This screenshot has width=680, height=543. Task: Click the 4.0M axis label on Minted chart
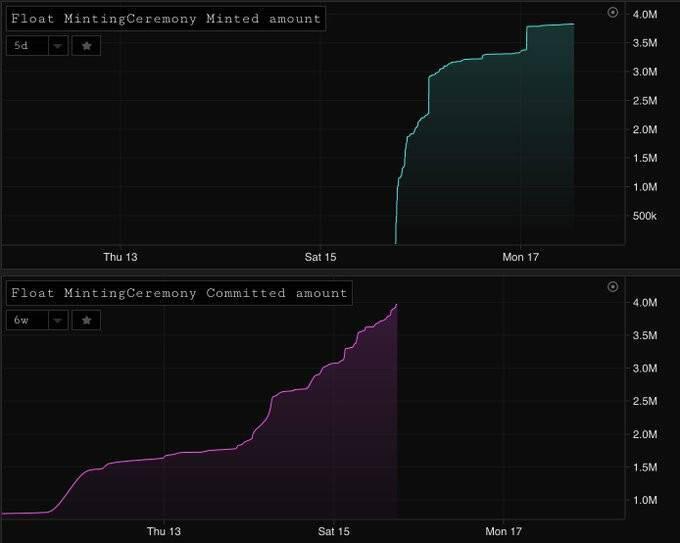(x=643, y=15)
